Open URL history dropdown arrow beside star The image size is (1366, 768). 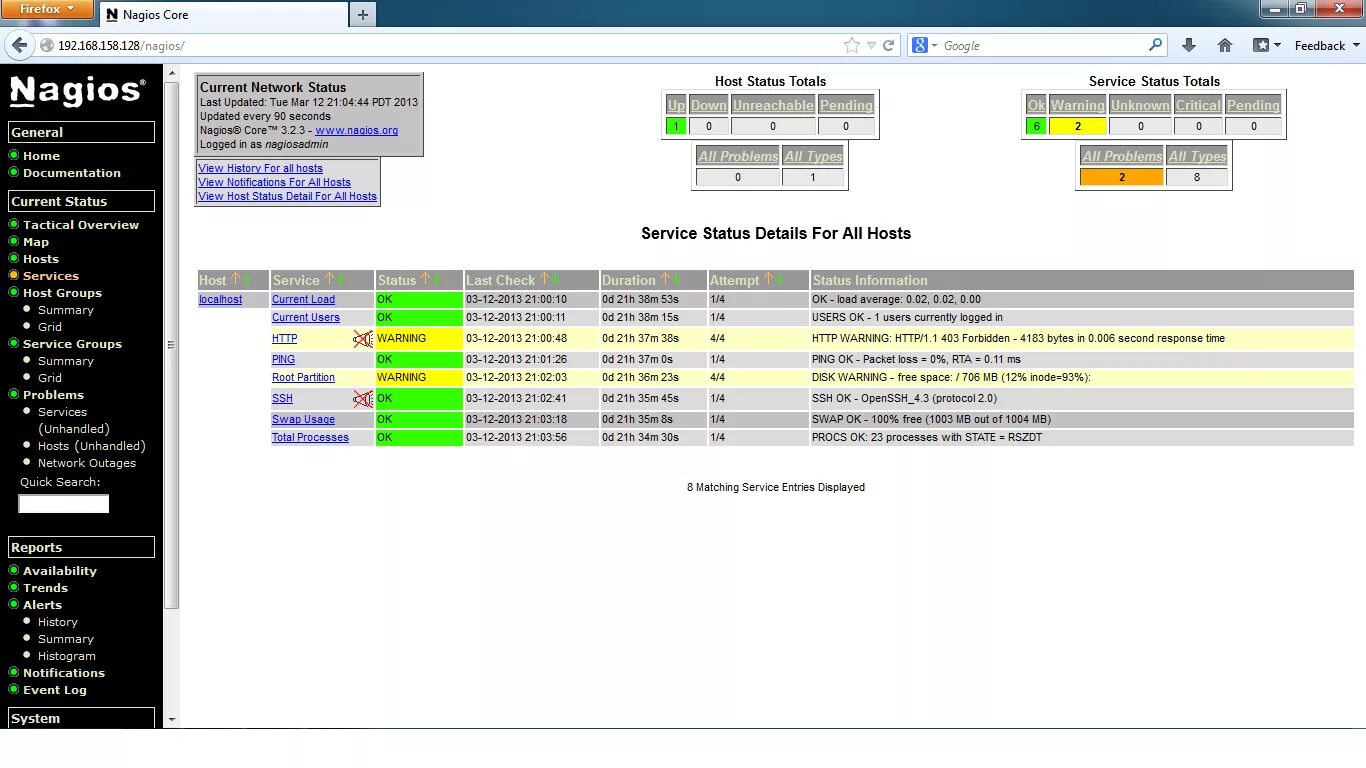(871, 45)
